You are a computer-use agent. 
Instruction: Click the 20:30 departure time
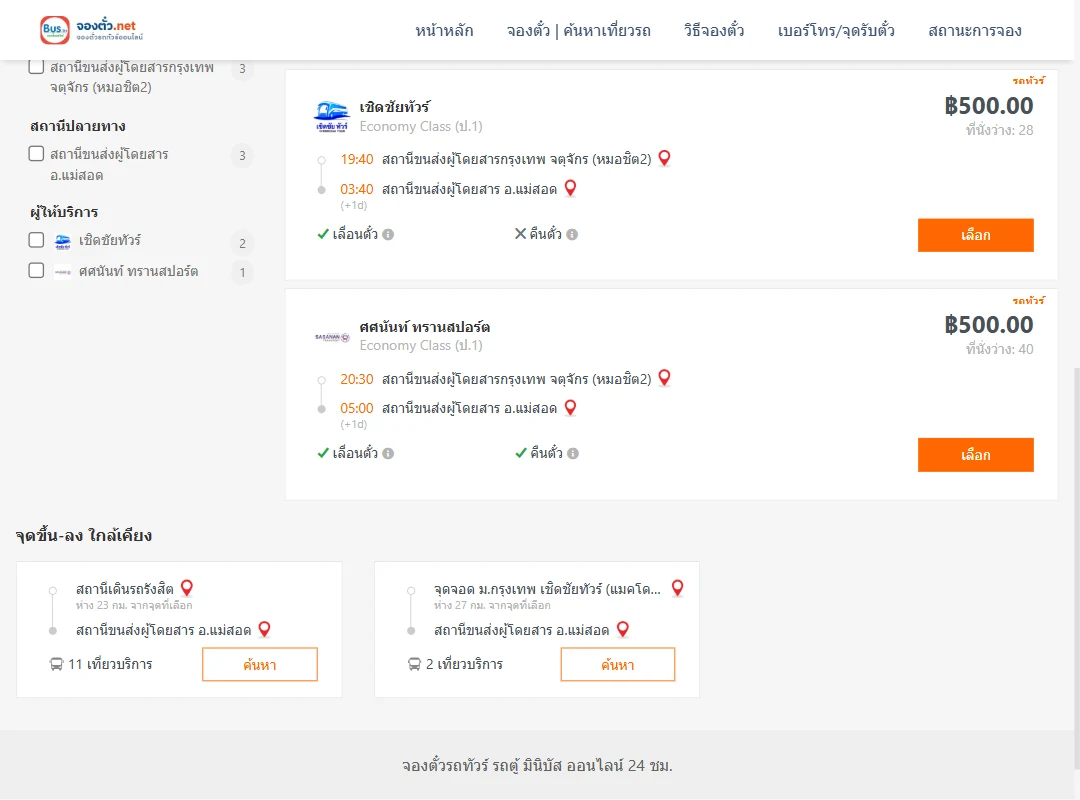pyautogui.click(x=357, y=379)
